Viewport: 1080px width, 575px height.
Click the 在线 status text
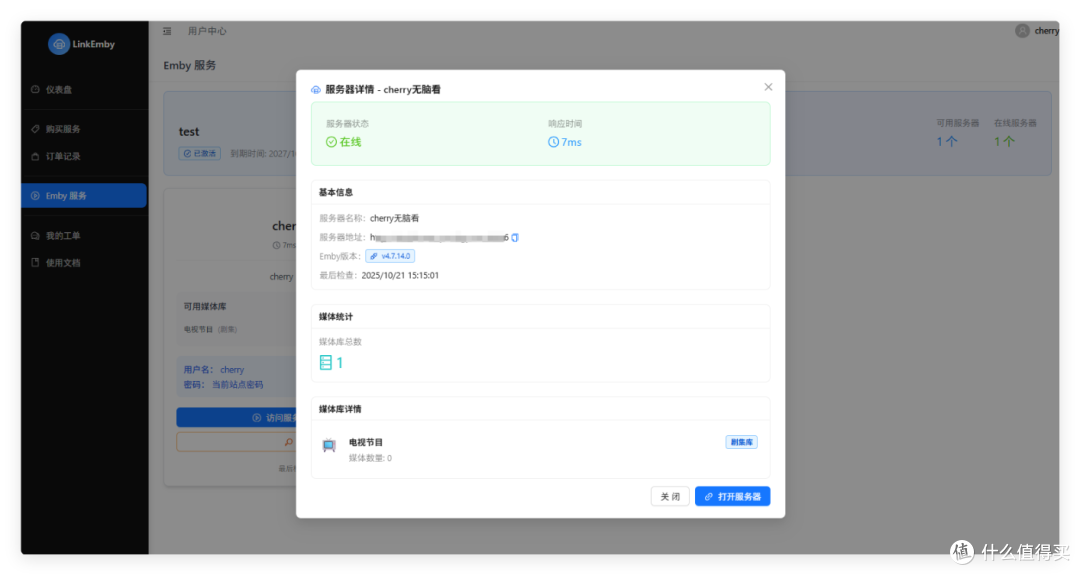click(x=351, y=142)
